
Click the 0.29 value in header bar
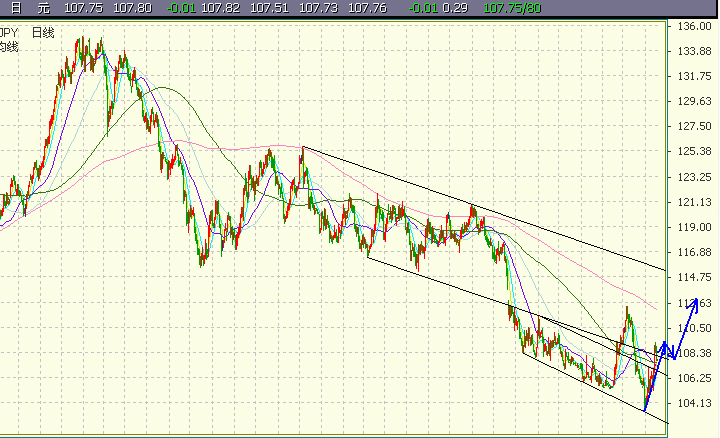(x=456, y=8)
